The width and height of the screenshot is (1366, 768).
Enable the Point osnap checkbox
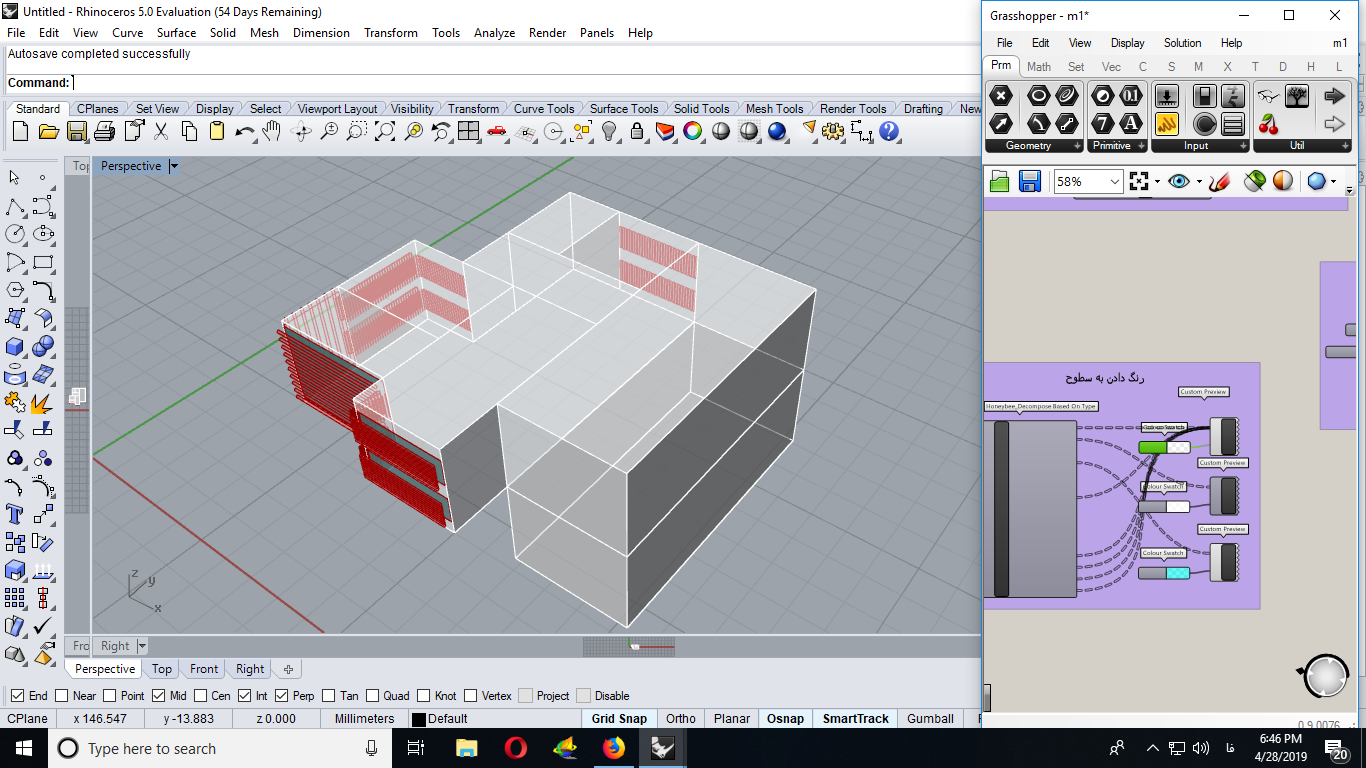(111, 696)
